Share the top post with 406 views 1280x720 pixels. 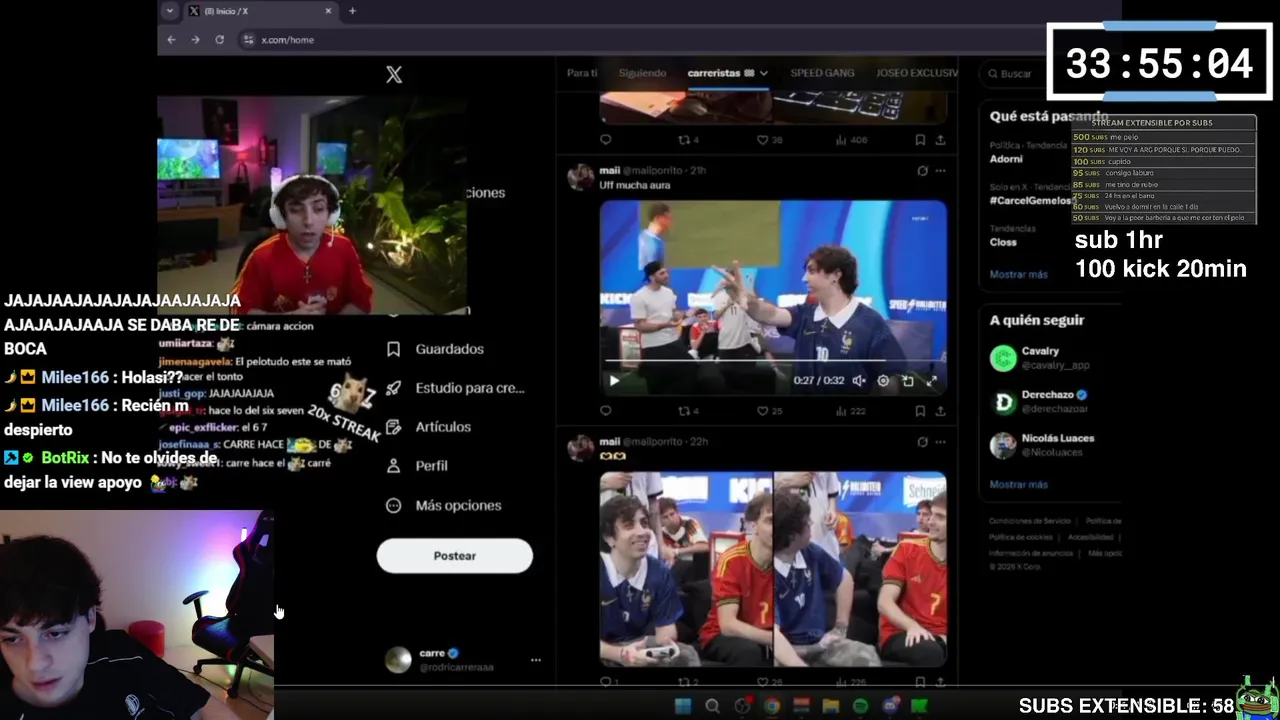pyautogui.click(x=940, y=140)
